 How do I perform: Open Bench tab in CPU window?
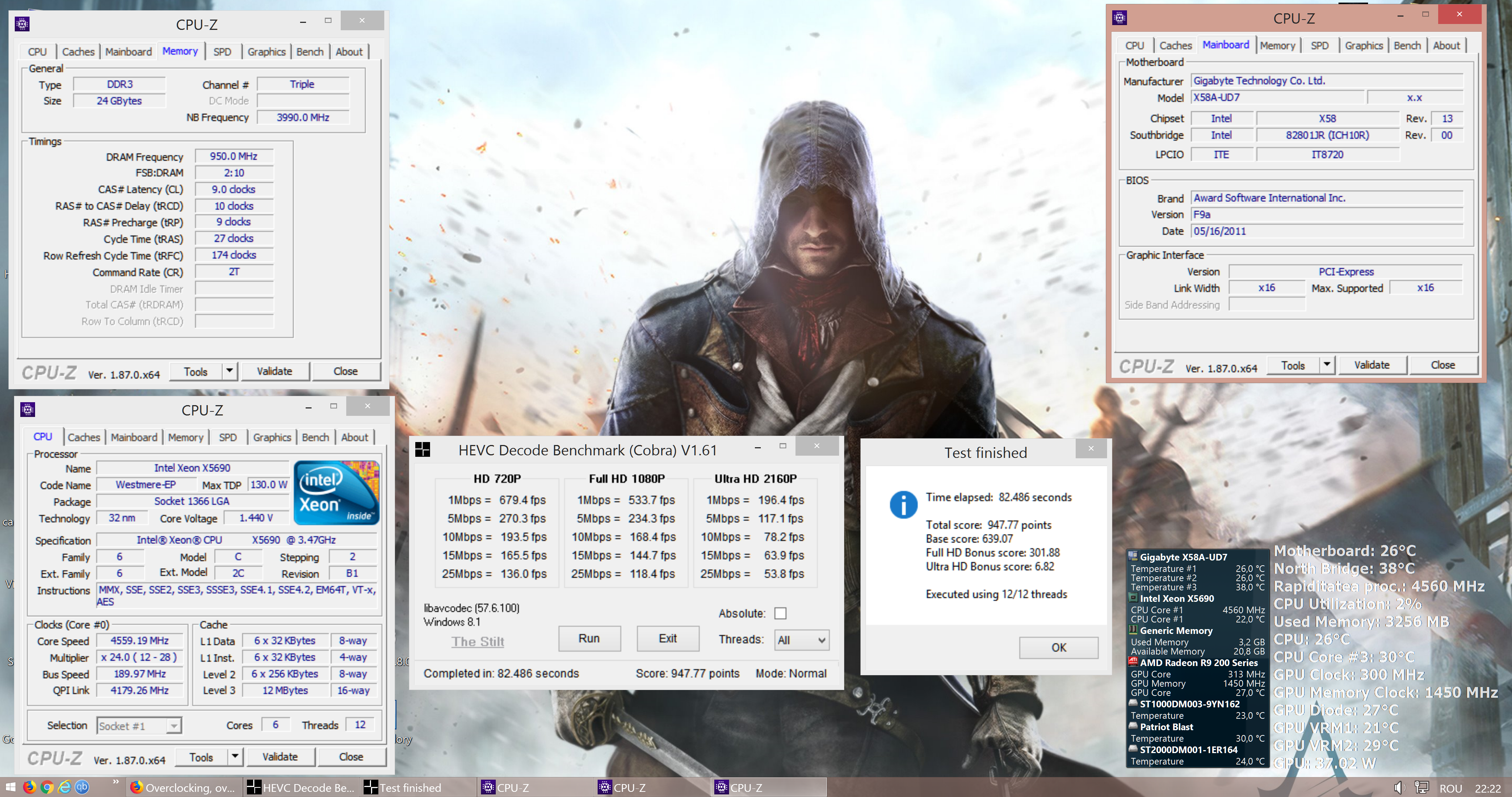point(315,437)
